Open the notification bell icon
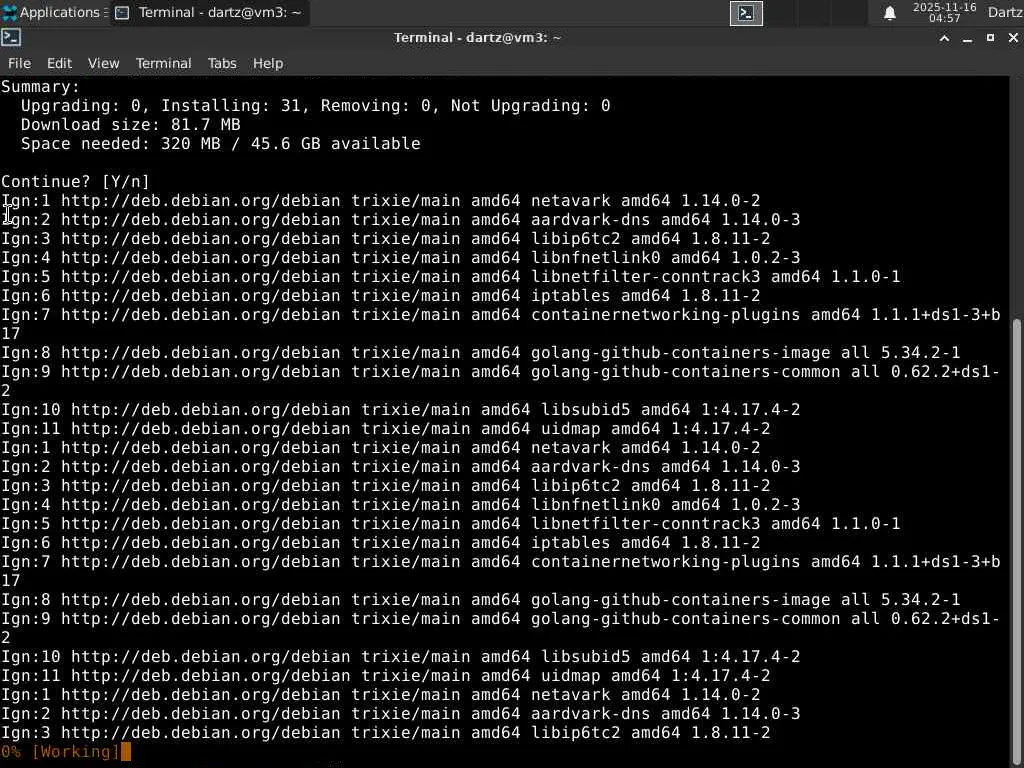This screenshot has width=1024, height=768. 889,13
